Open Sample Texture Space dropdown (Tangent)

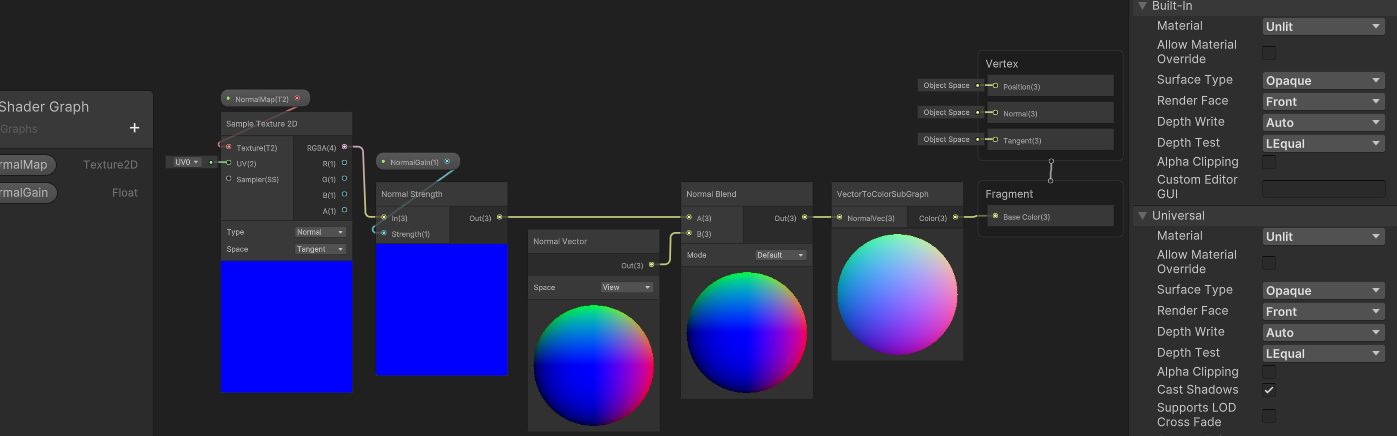[x=321, y=249]
